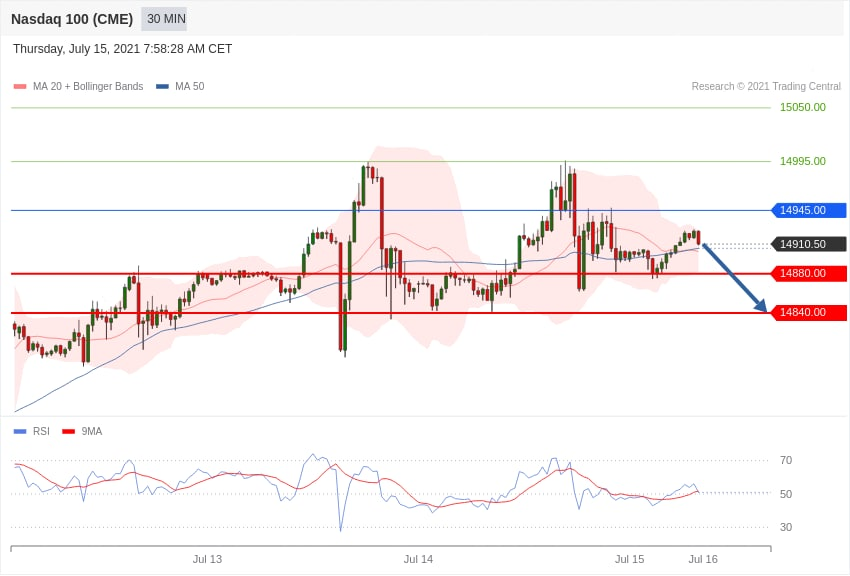850x576 pixels.
Task: Select the 14945.00 blue pivot price tag
Action: point(808,210)
